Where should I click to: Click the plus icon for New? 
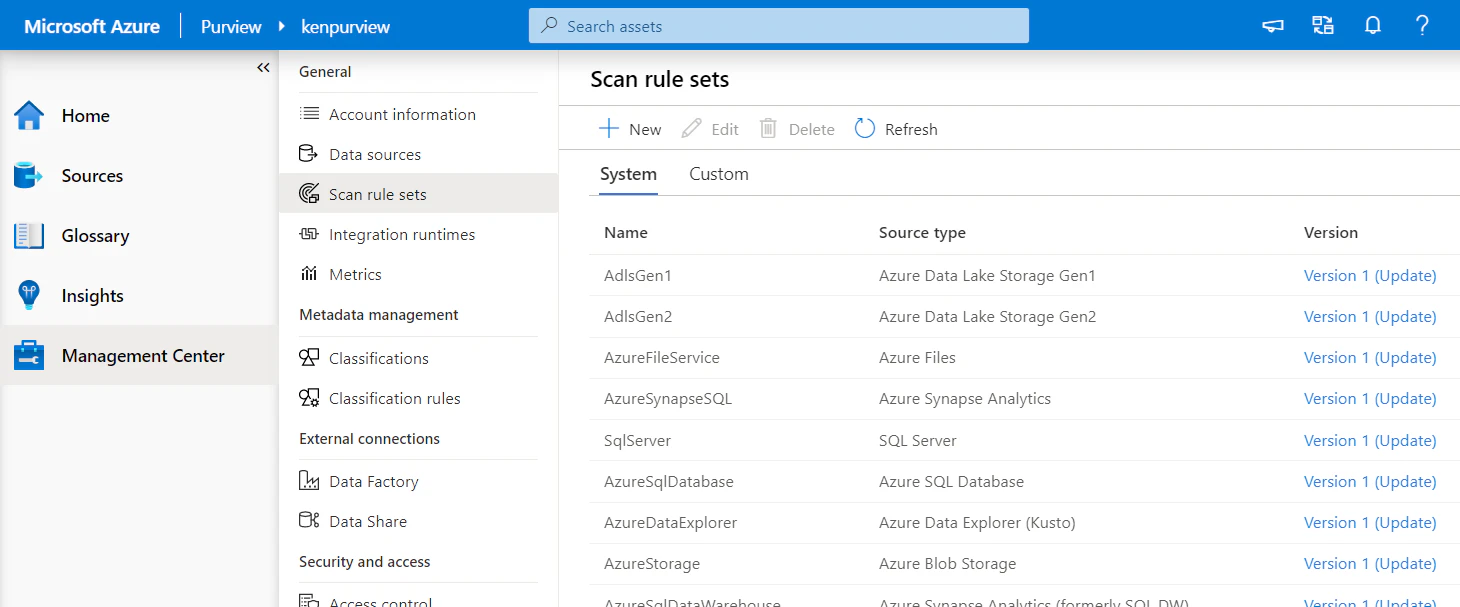(x=609, y=129)
